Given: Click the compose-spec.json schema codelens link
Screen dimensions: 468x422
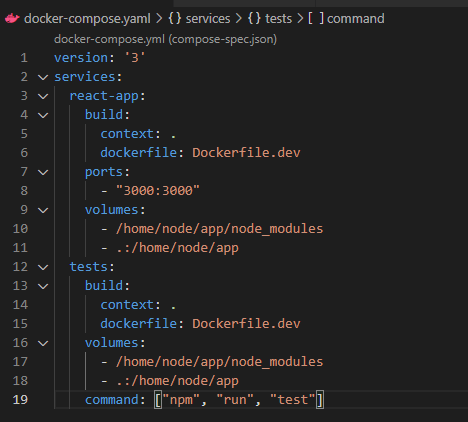Looking at the screenshot, I should [165, 39].
